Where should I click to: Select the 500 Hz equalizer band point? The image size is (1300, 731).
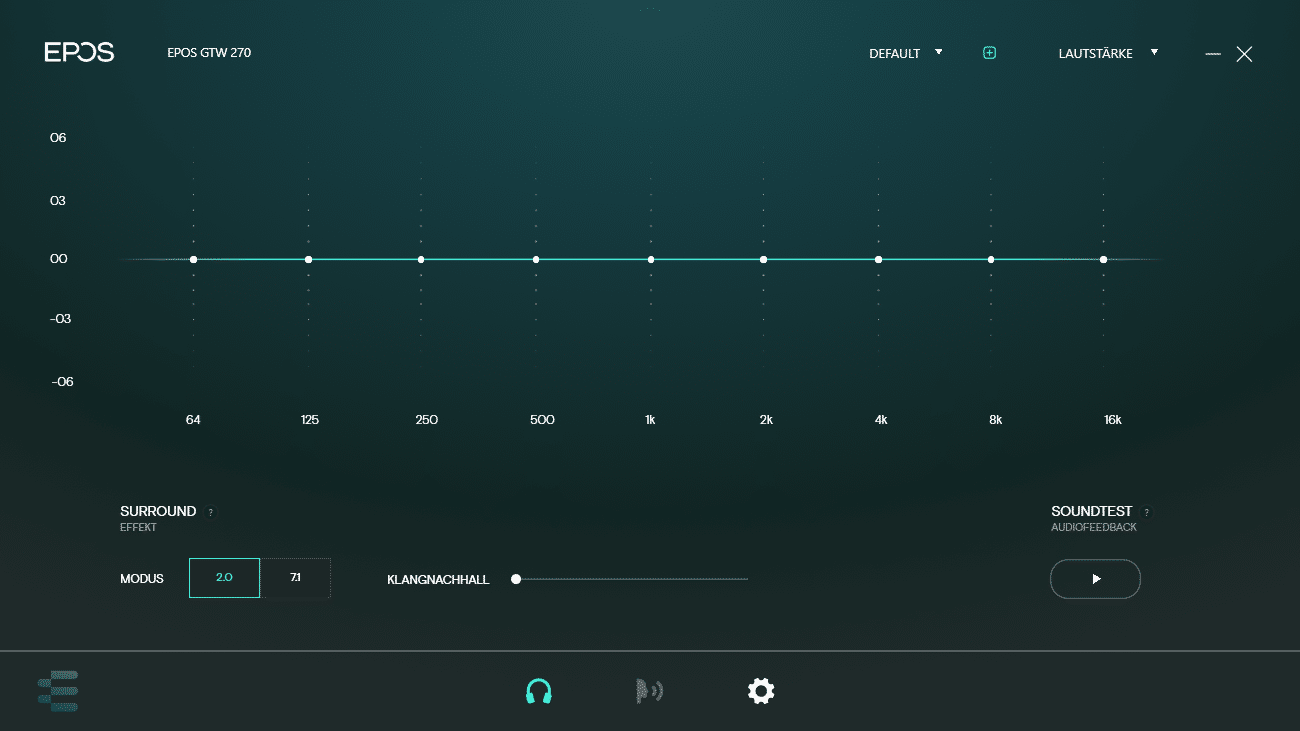coord(536,260)
